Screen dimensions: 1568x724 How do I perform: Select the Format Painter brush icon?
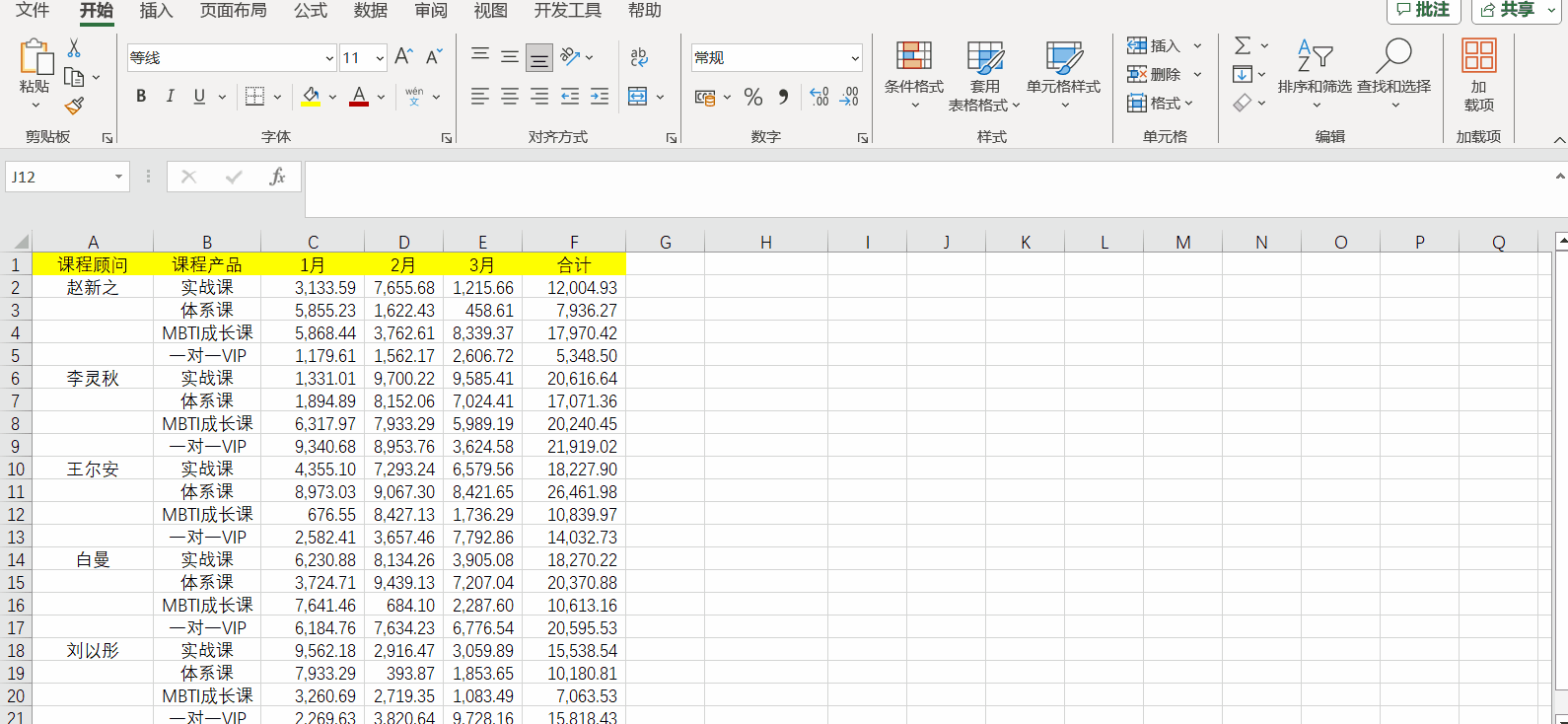click(74, 106)
